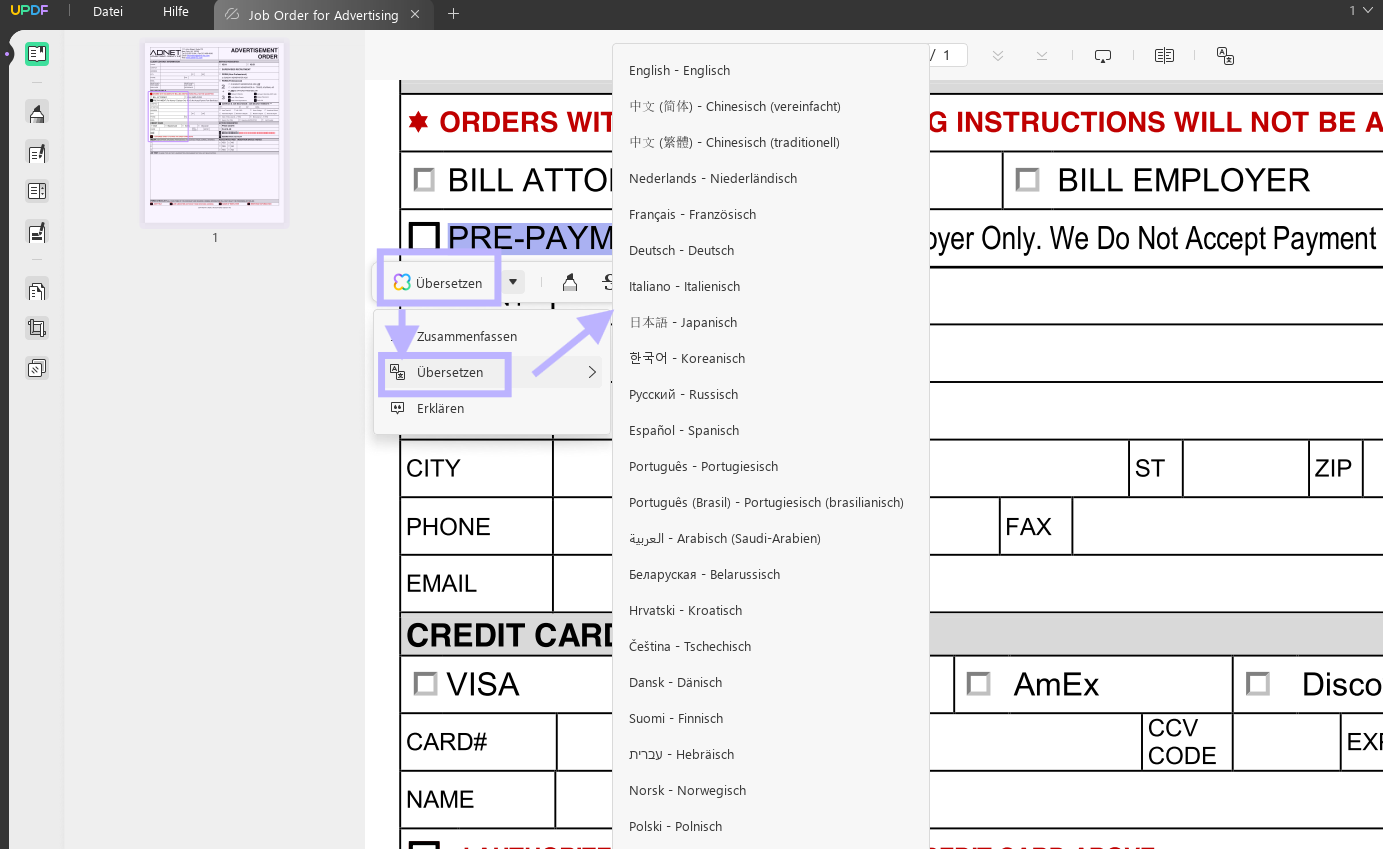This screenshot has width=1383, height=849.
Task: Open the Datei menu
Action: [108, 12]
